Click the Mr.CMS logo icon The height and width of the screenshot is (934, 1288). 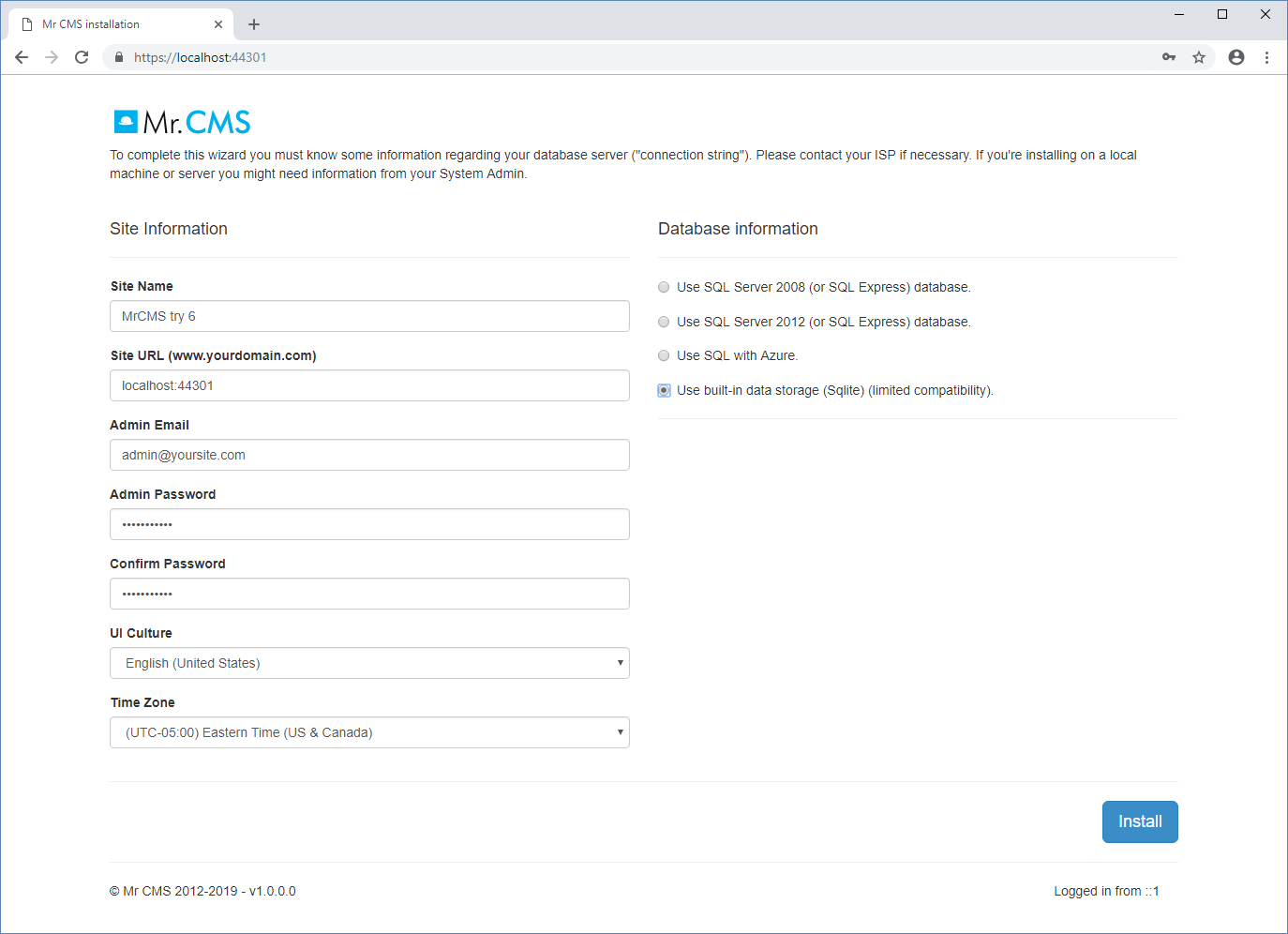pyautogui.click(x=126, y=121)
